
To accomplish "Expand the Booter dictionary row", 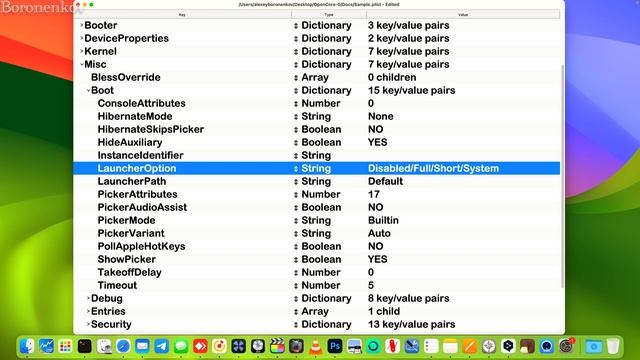I will (x=82, y=25).
